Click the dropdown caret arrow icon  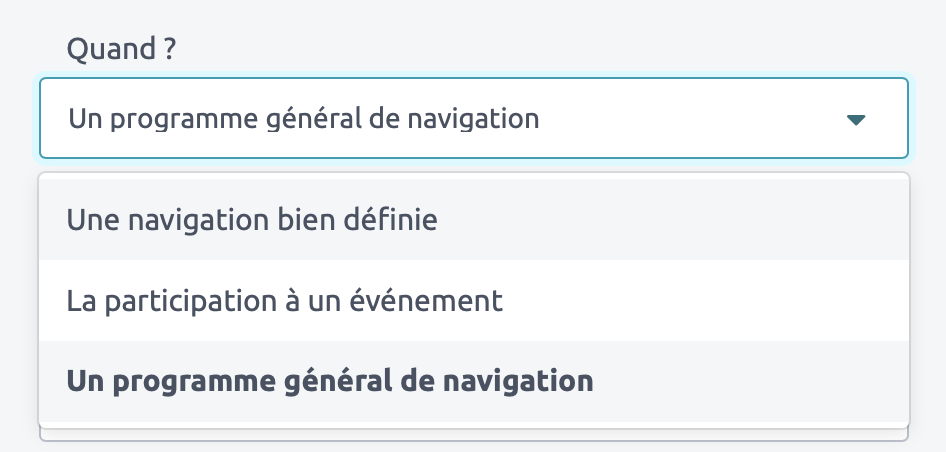coord(854,120)
